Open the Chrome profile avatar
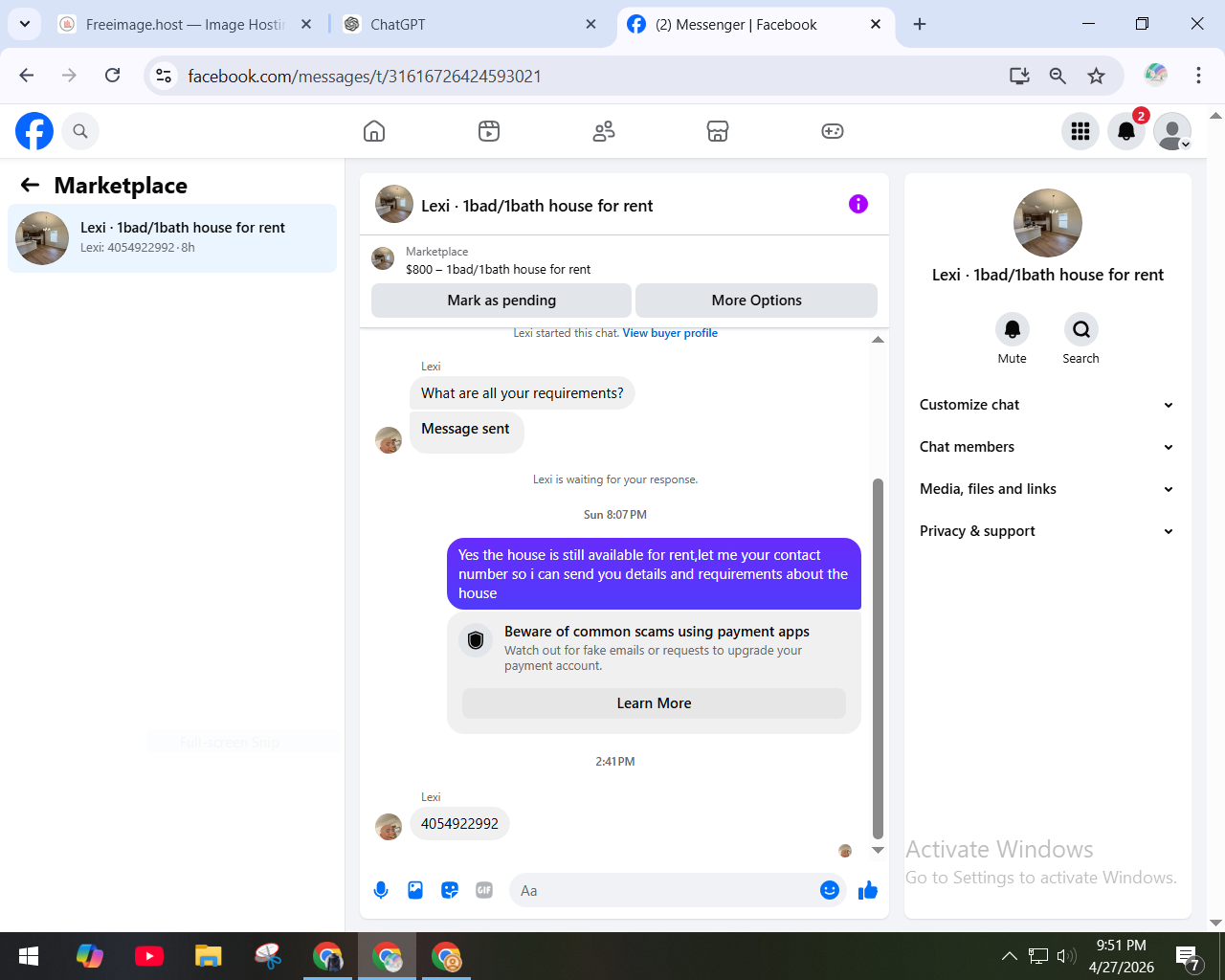This screenshot has height=980, width=1225. (x=1156, y=75)
